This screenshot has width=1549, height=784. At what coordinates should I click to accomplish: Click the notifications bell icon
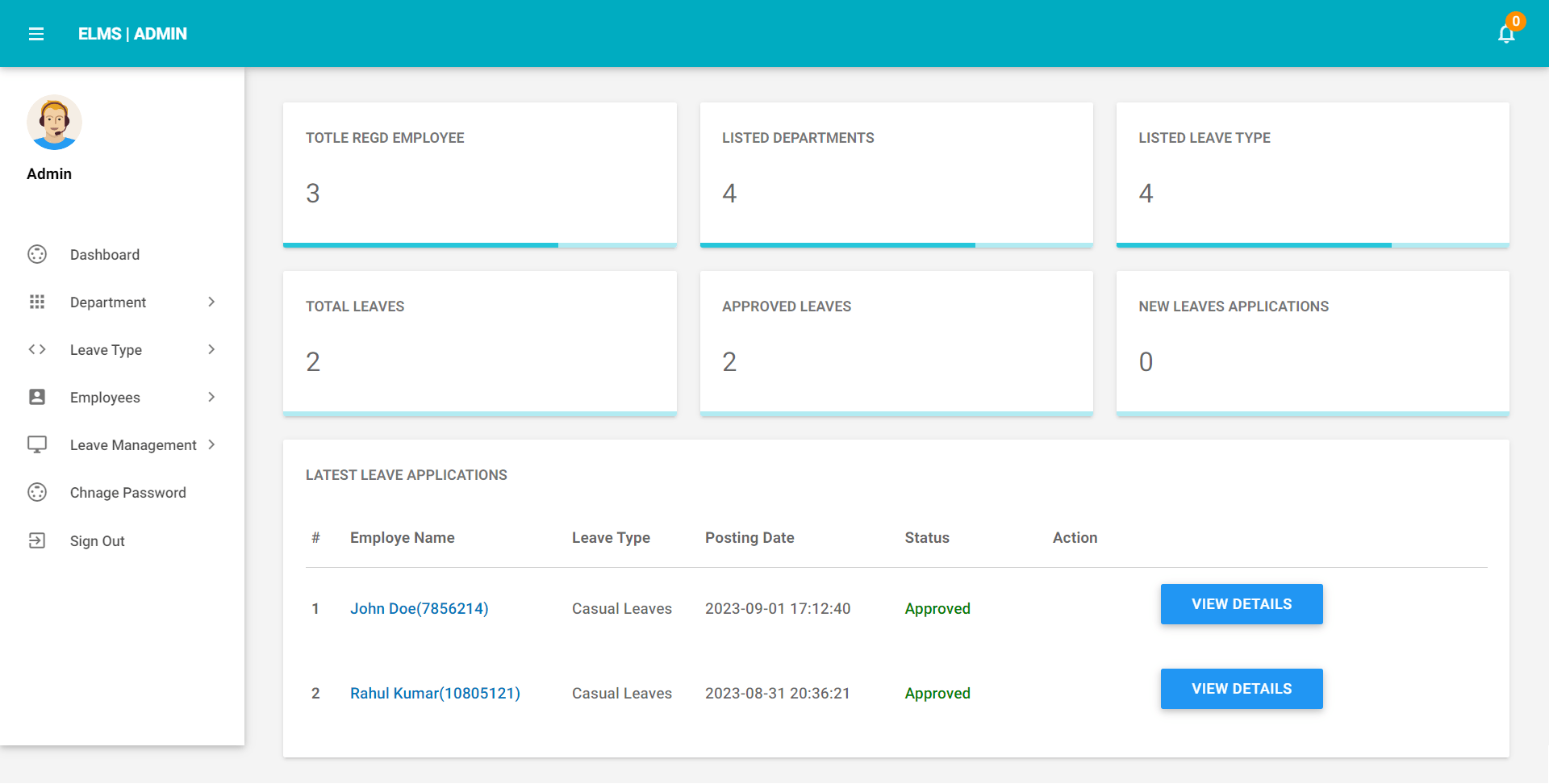(1507, 34)
